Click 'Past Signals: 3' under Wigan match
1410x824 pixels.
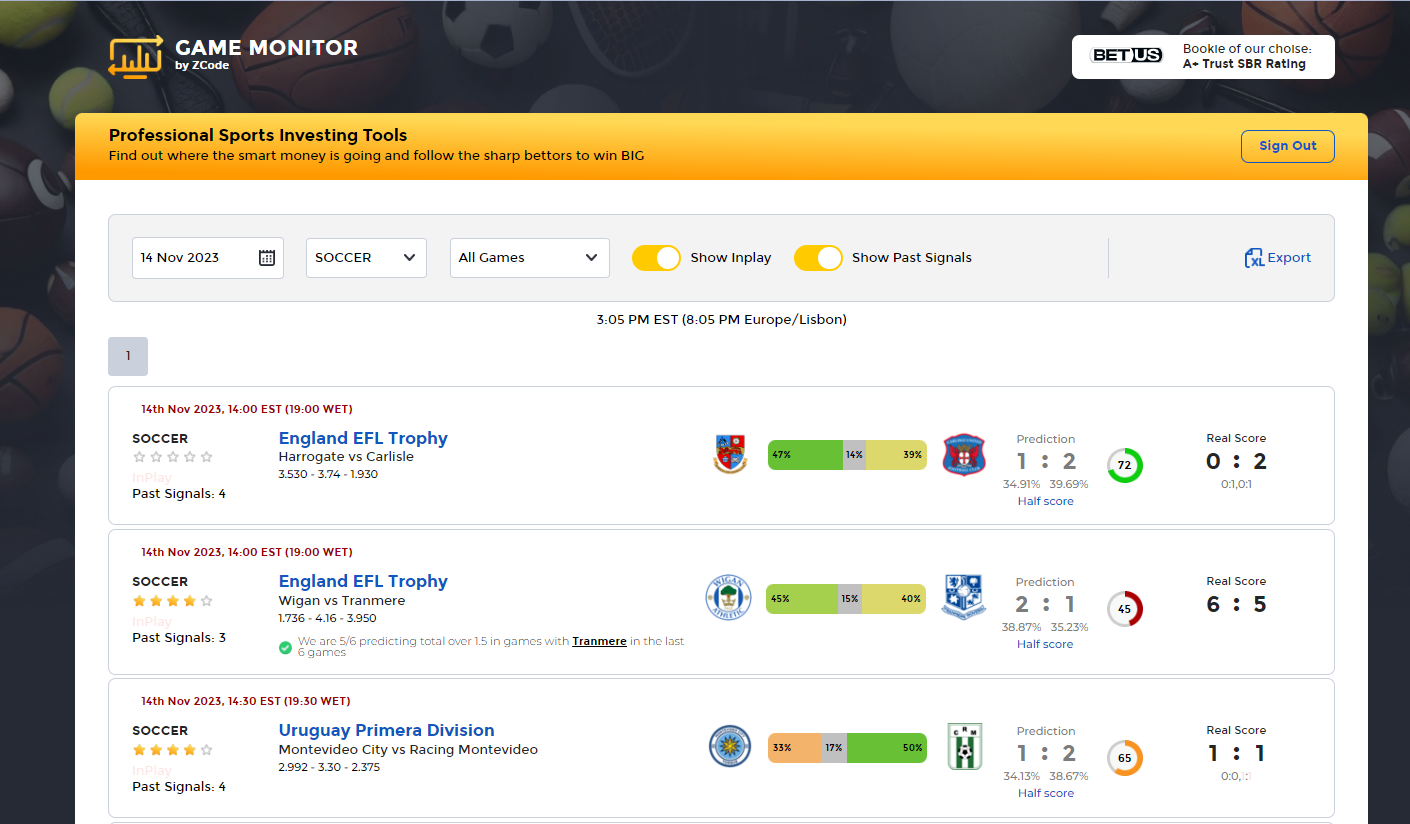[179, 638]
